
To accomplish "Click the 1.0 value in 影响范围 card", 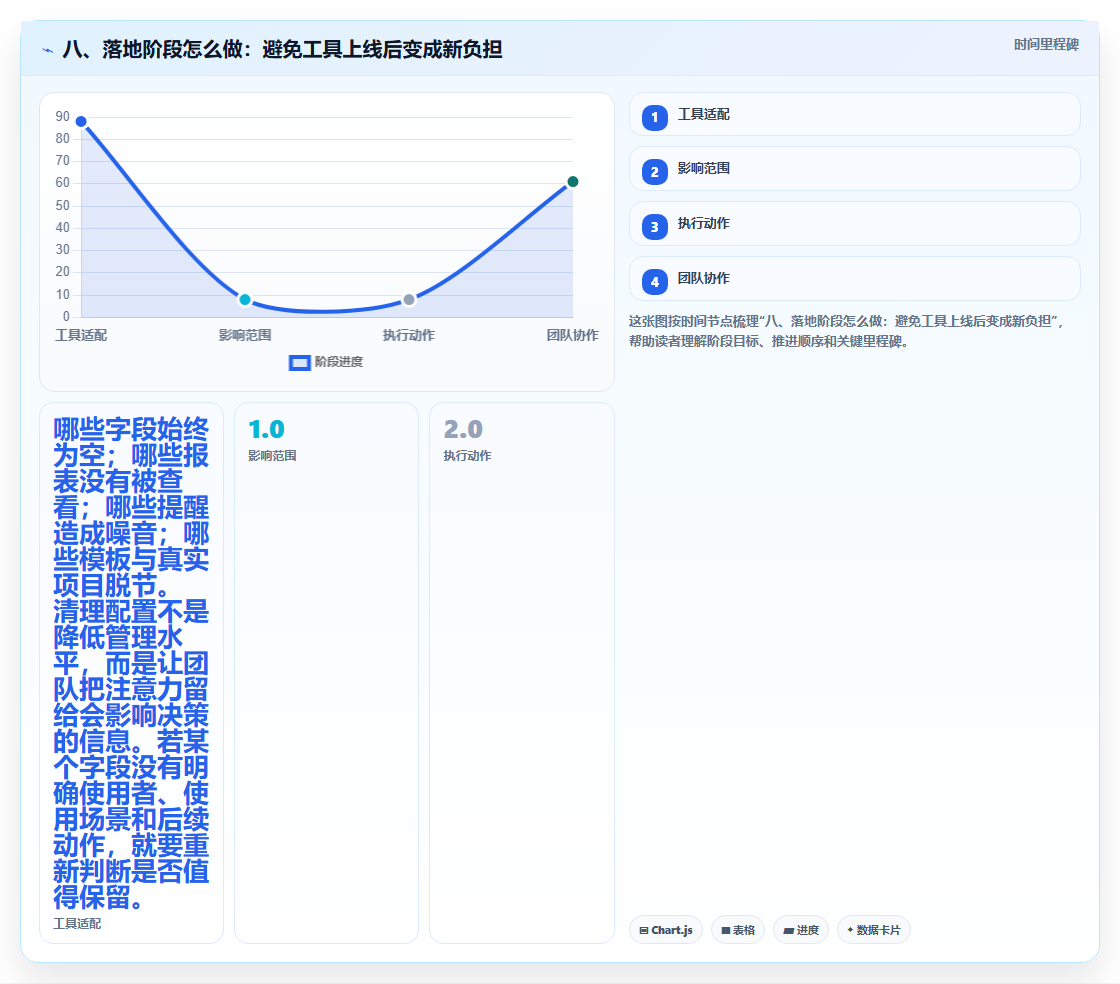I will click(x=266, y=429).
